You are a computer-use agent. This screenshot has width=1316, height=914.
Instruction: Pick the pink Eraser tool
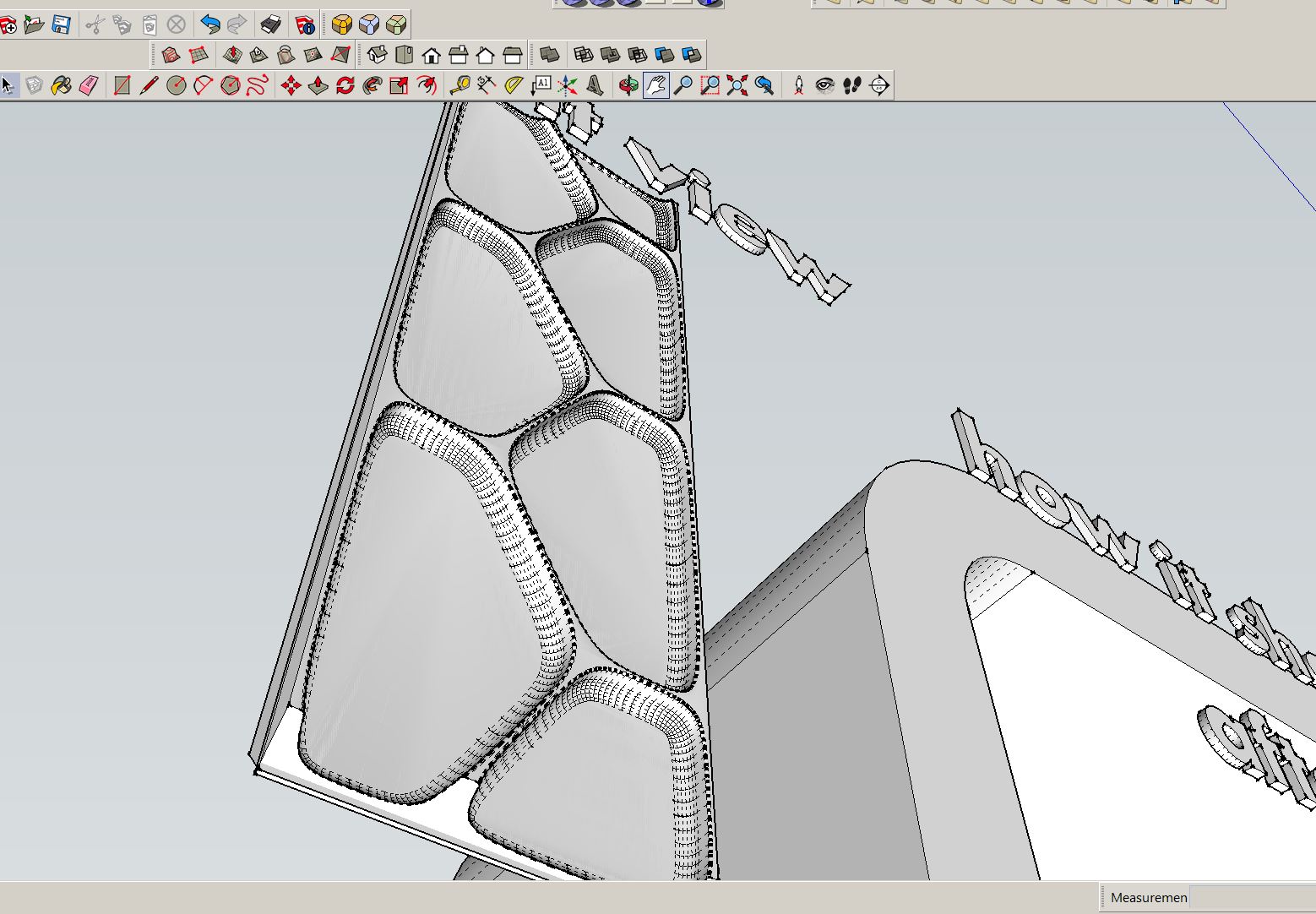coord(89,85)
